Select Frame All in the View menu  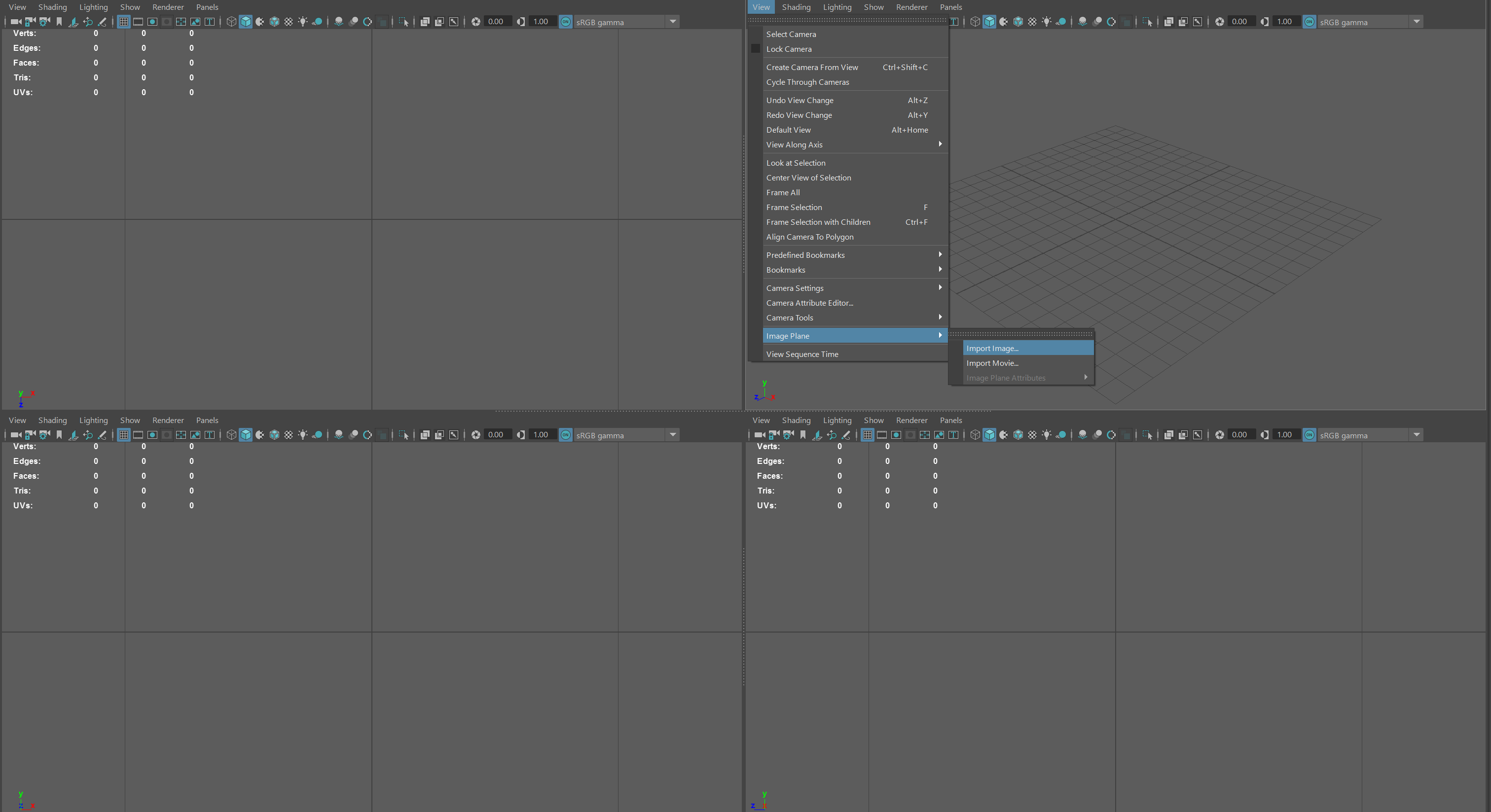click(783, 192)
